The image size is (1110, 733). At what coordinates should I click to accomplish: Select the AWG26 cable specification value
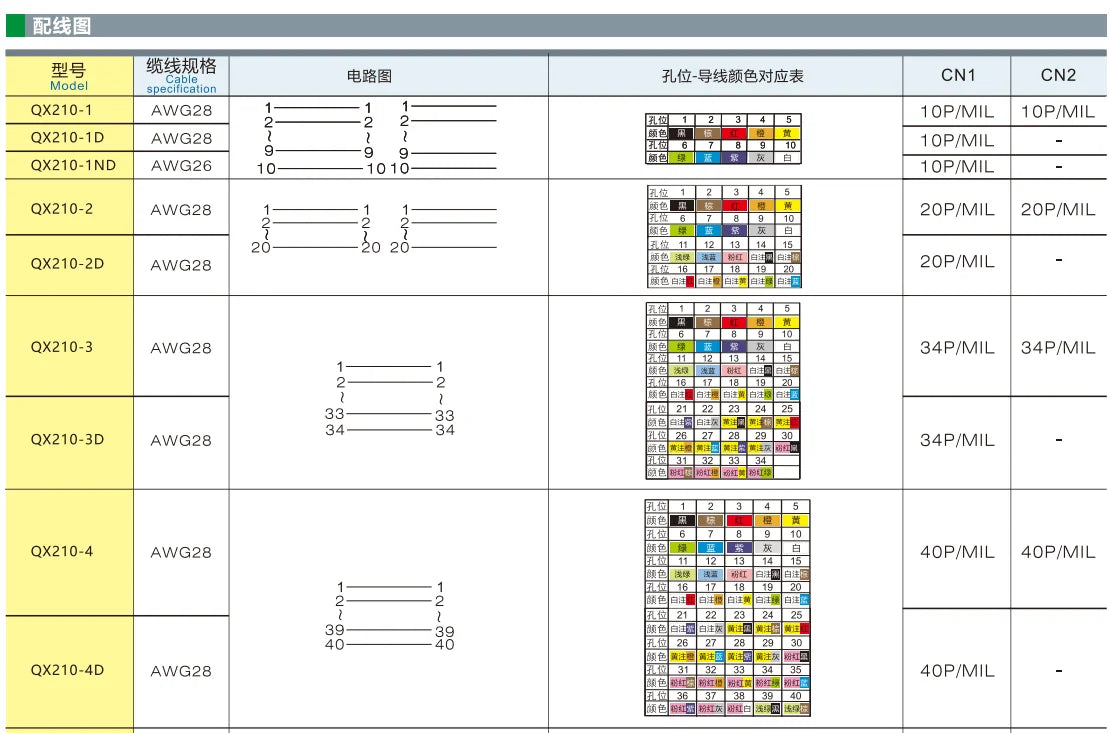tap(181, 166)
